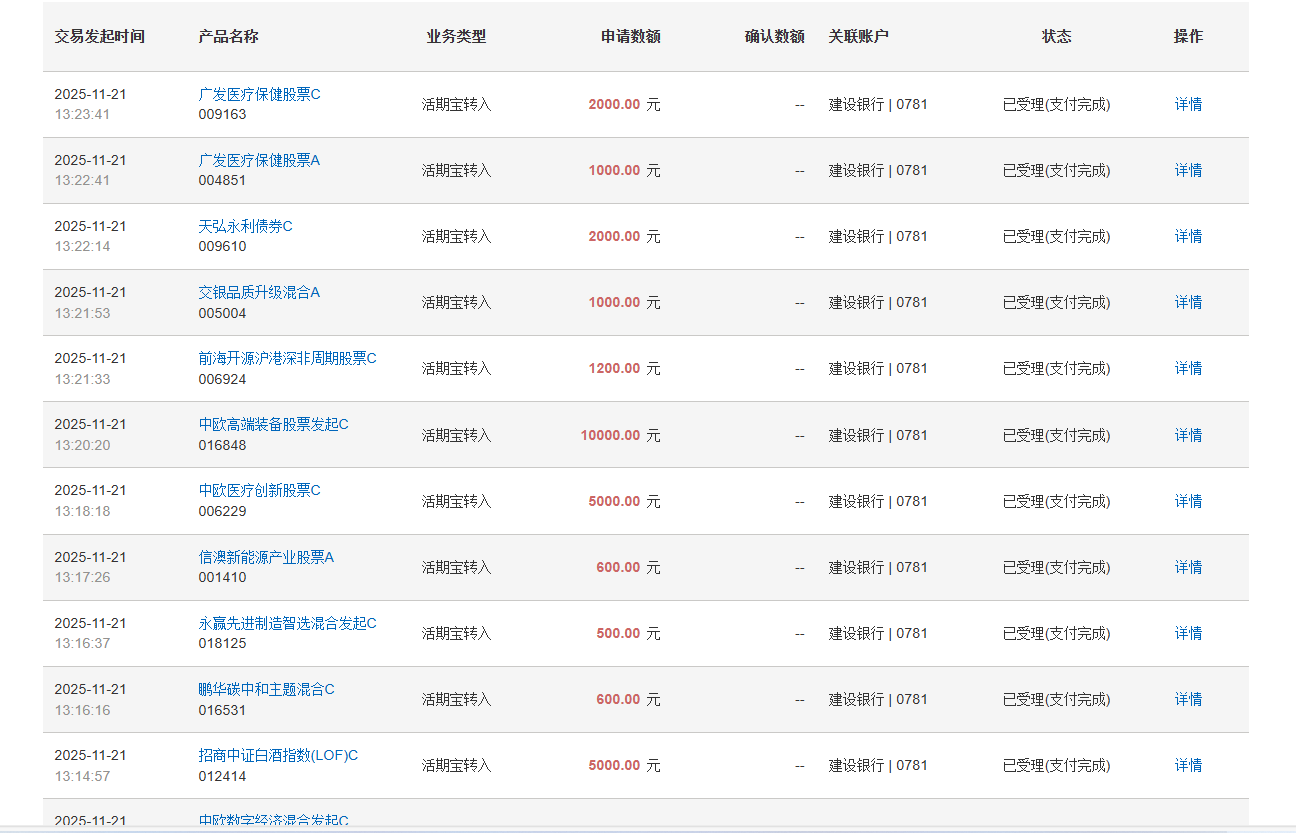This screenshot has width=1296, height=833.
Task: Click timestamp 13:16:16
Action: point(82,710)
